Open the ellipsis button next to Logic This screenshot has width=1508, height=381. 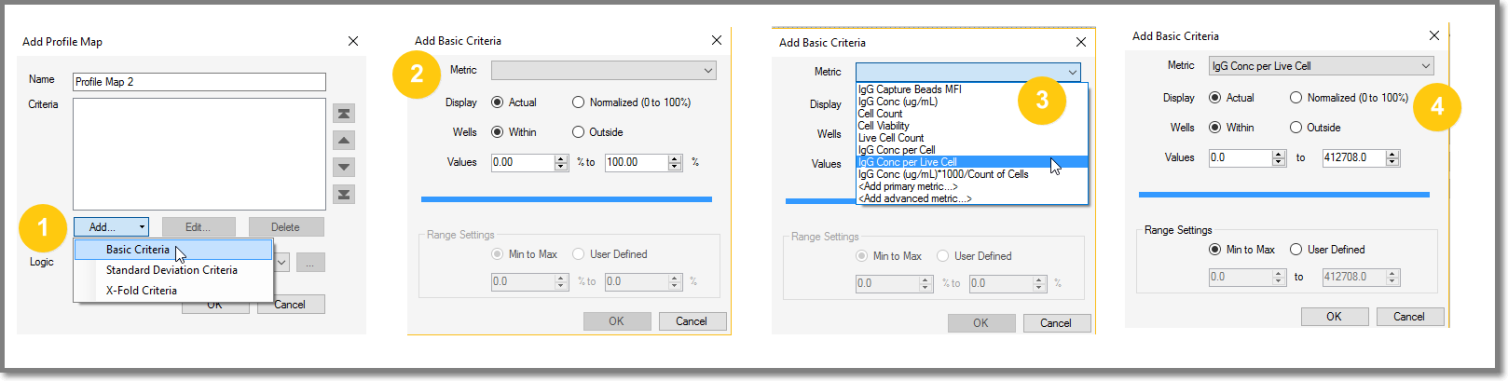pyautogui.click(x=311, y=263)
